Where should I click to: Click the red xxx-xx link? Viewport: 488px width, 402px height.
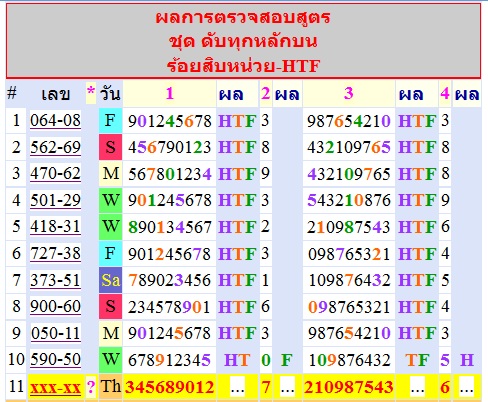55,387
